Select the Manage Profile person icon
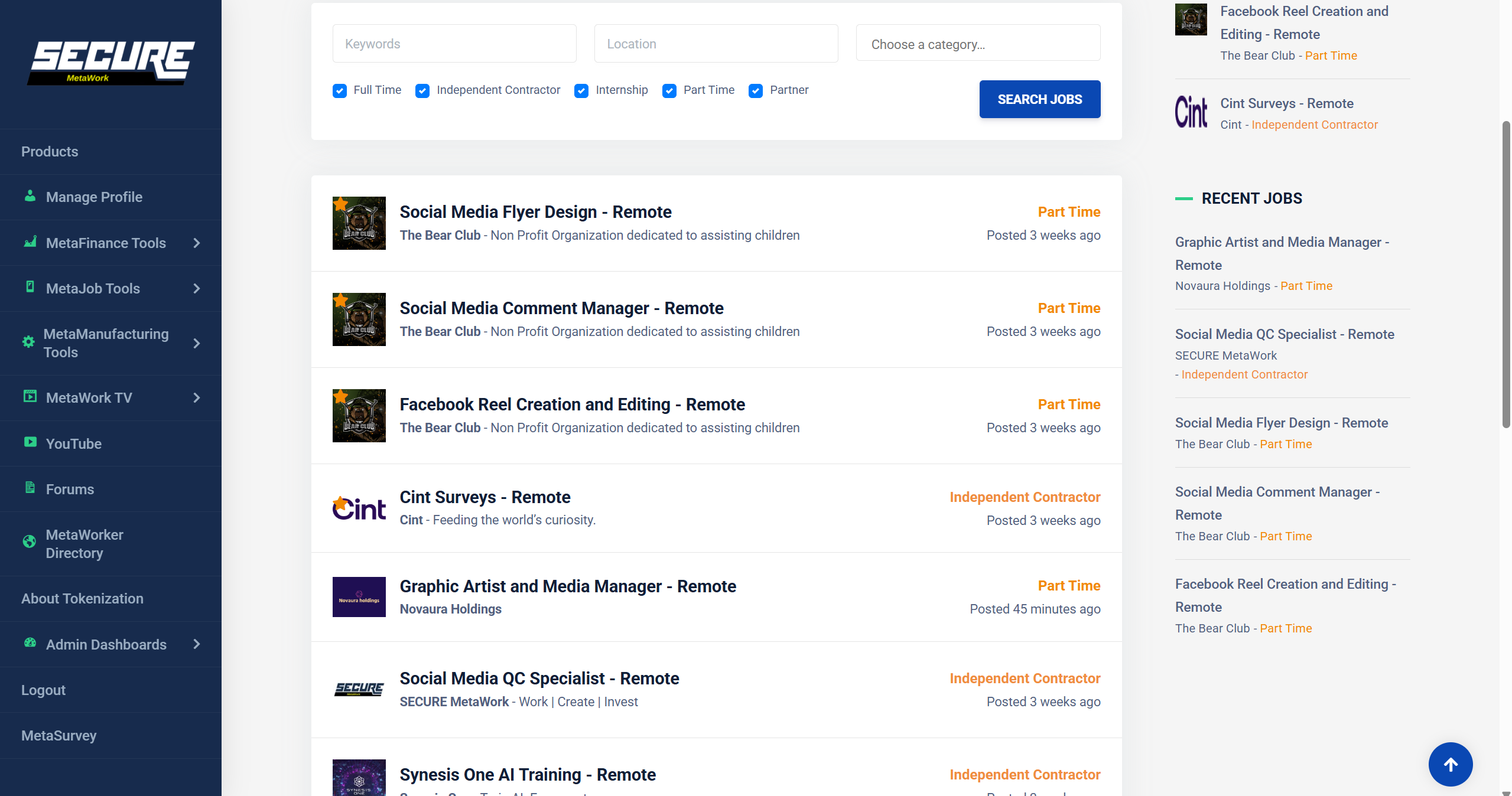 click(30, 197)
